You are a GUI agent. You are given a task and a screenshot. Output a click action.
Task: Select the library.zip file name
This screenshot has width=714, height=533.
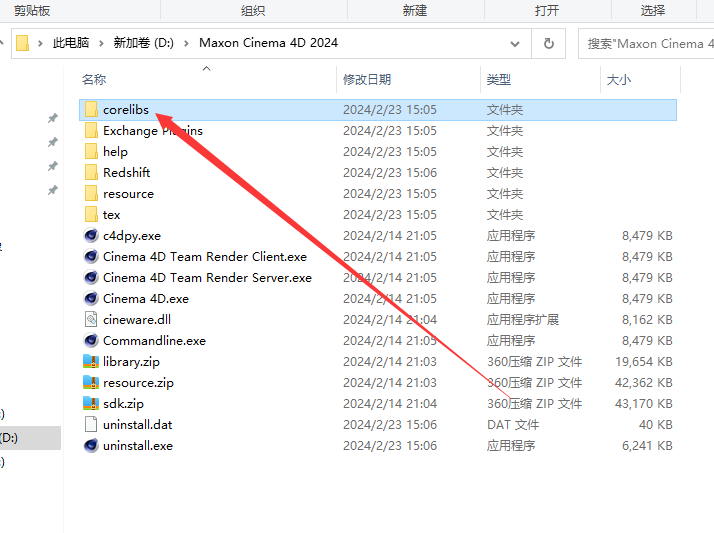coord(131,362)
